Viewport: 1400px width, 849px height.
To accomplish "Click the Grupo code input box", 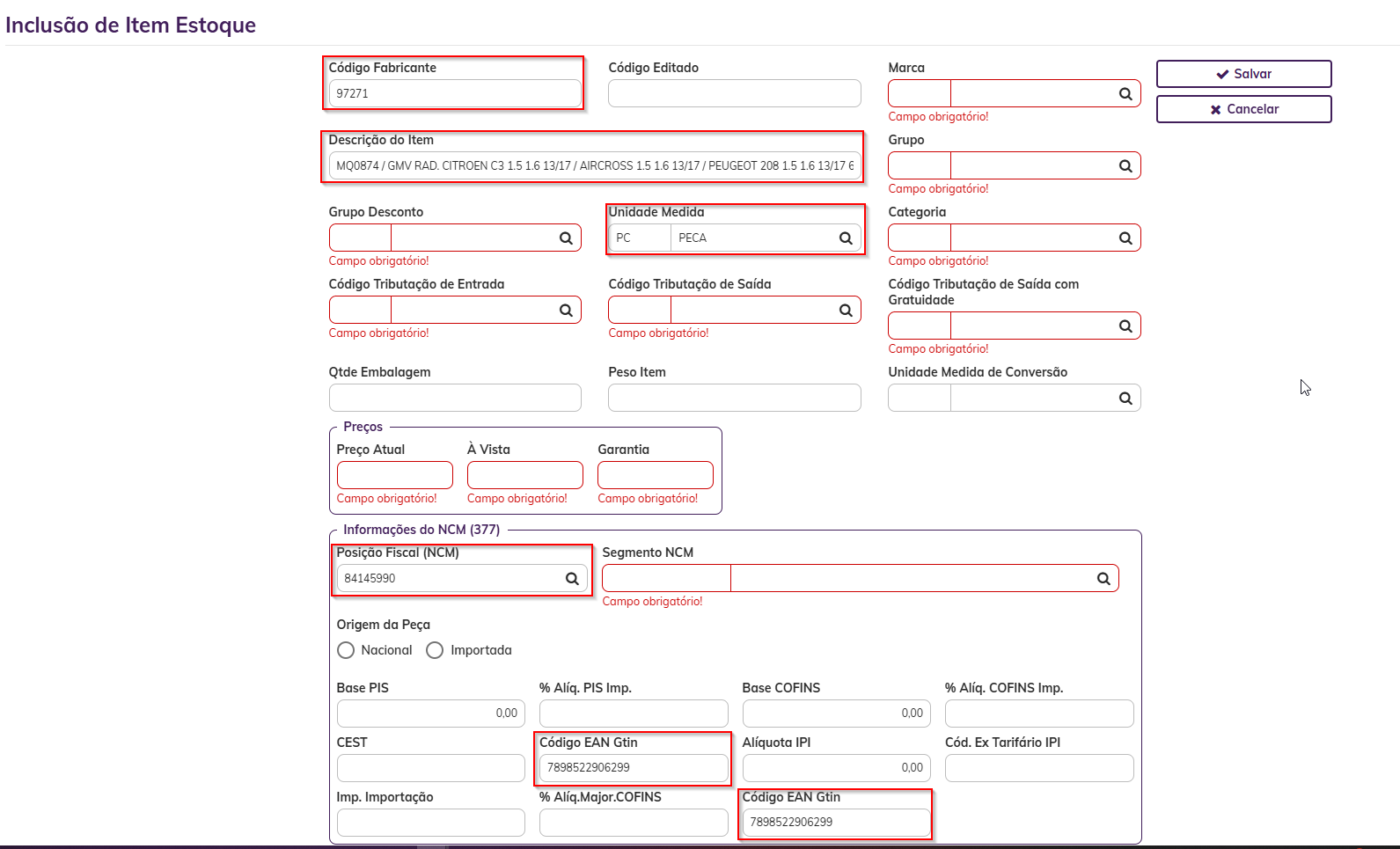I will tap(920, 165).
